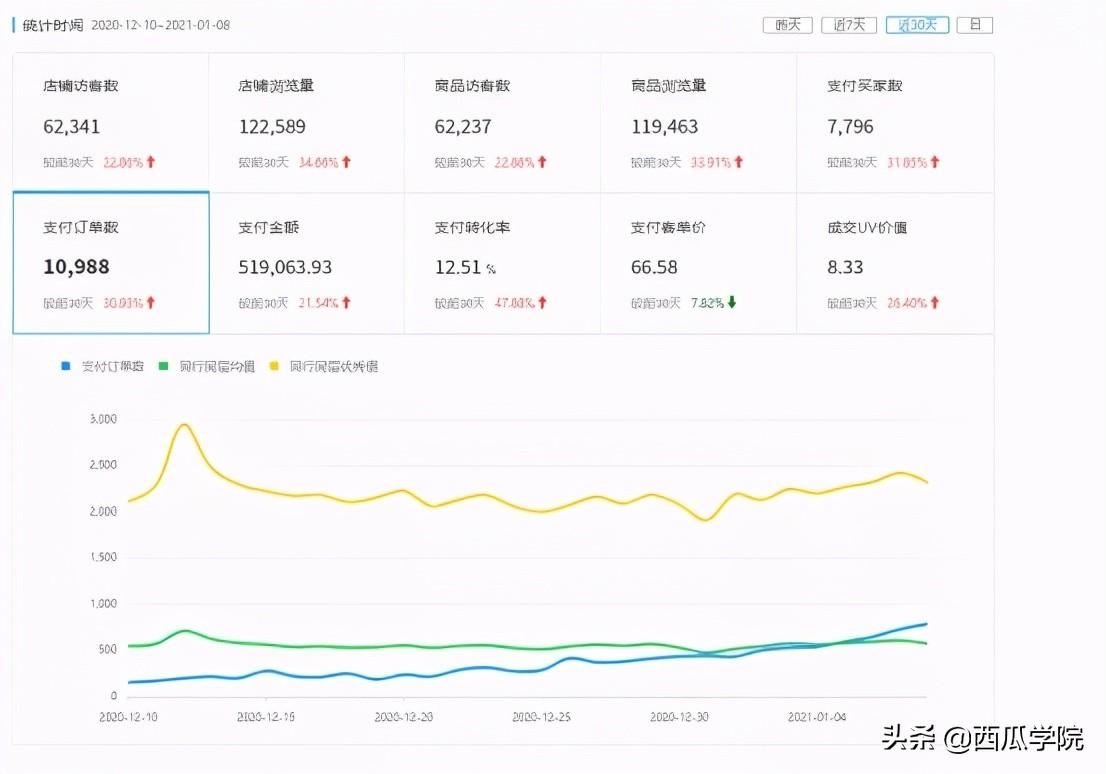This screenshot has height=774, width=1106.
Task: Click the red up arrow in the 12.51% card
Action: click(x=542, y=303)
